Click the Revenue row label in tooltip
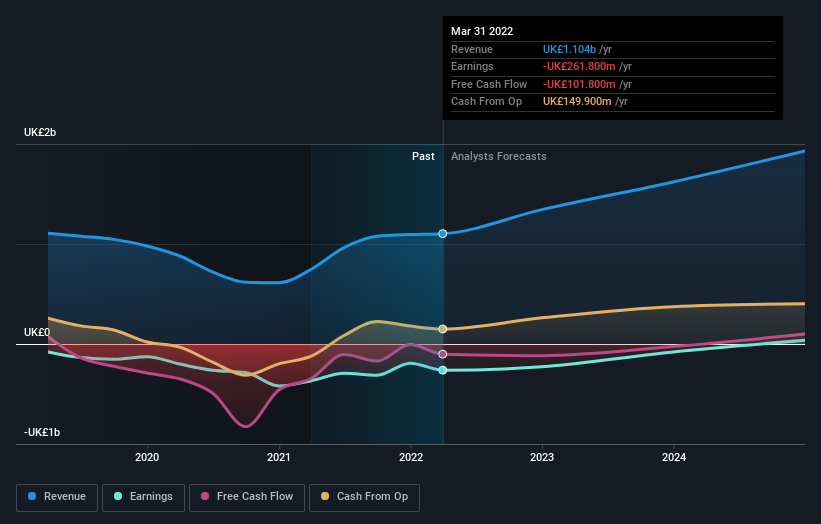The height and width of the screenshot is (524, 821). tap(472, 49)
